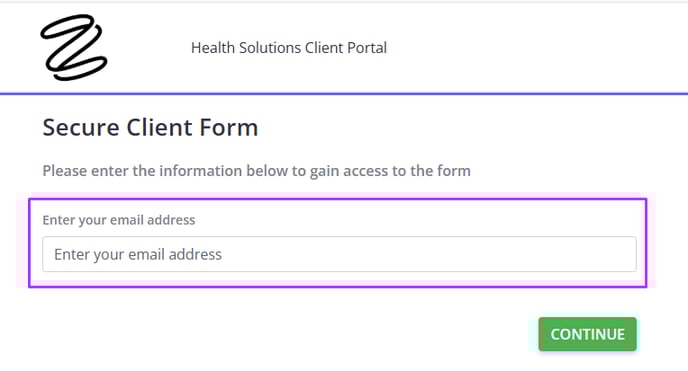Click the empty header area right of the title
This screenshot has height=371, width=688.
535,47
